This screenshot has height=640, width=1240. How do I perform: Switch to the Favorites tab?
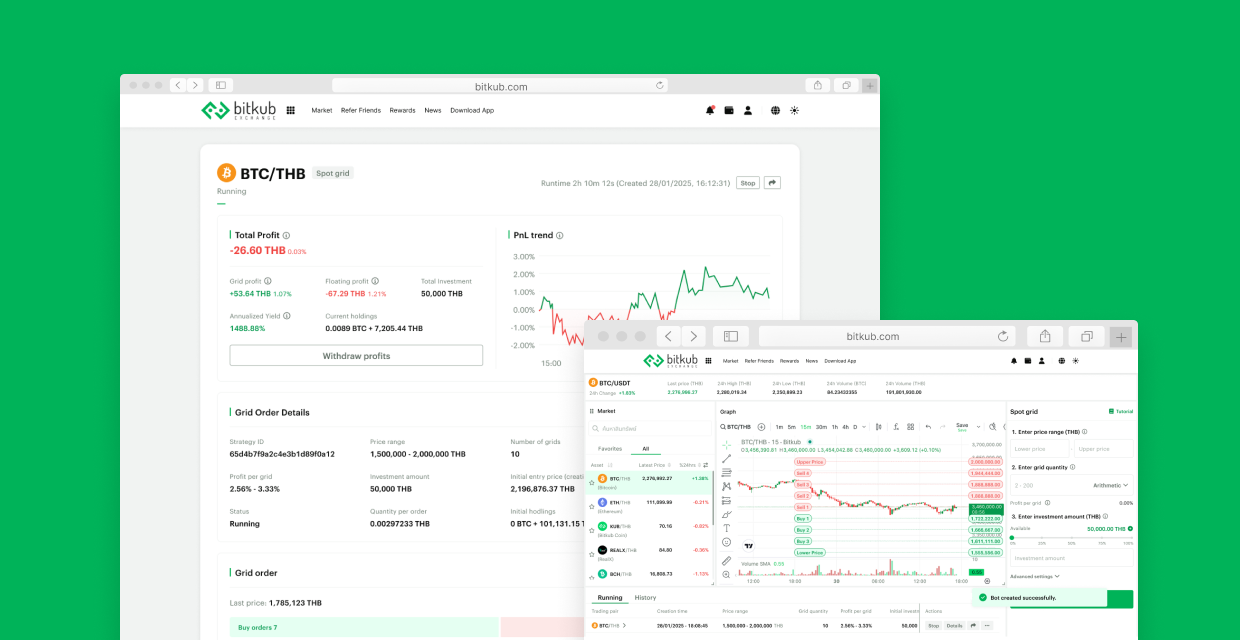click(x=609, y=449)
